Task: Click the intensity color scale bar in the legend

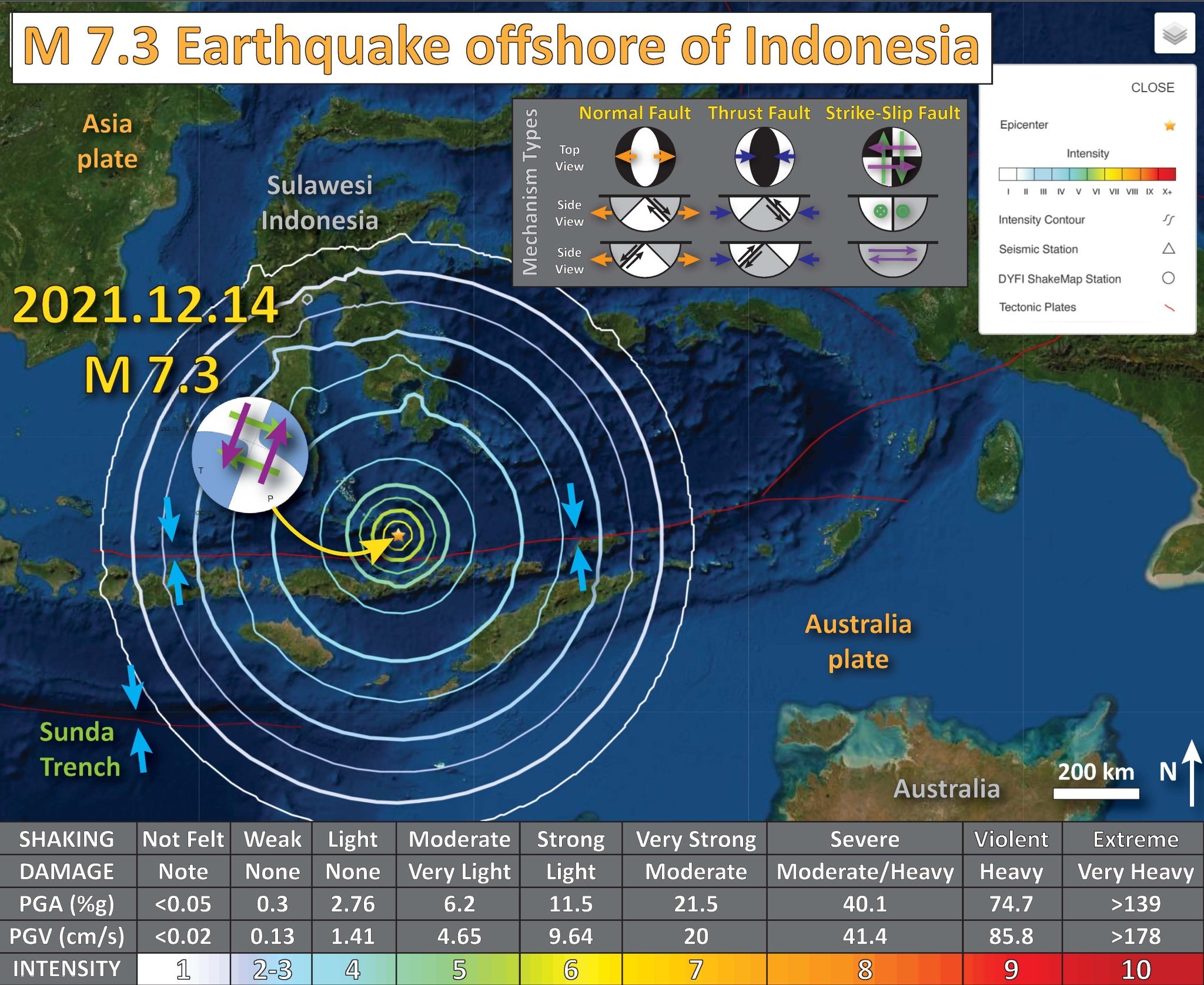Action: pyautogui.click(x=1086, y=174)
